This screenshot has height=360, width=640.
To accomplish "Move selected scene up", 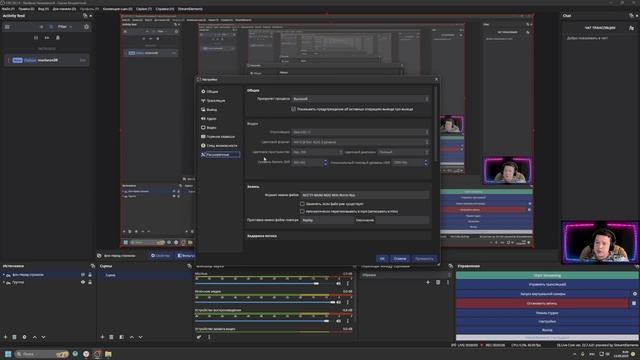I will 131,337.
